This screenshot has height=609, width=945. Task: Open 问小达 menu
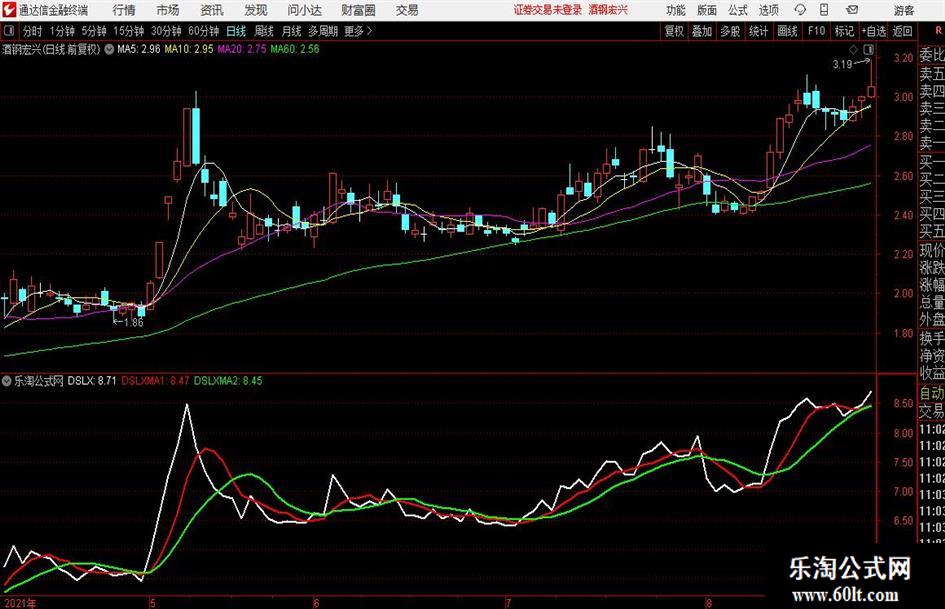(x=304, y=10)
